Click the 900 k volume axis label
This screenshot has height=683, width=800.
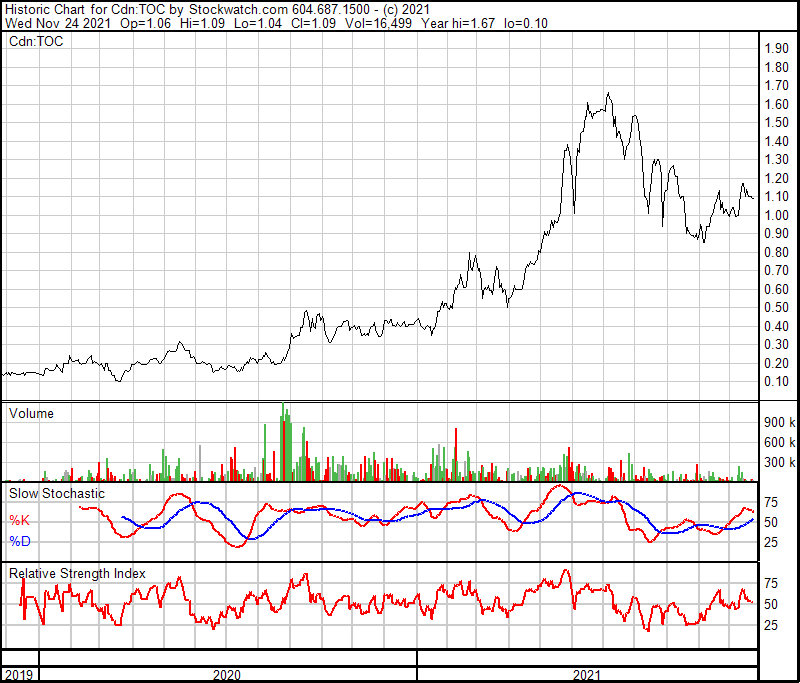tap(780, 422)
